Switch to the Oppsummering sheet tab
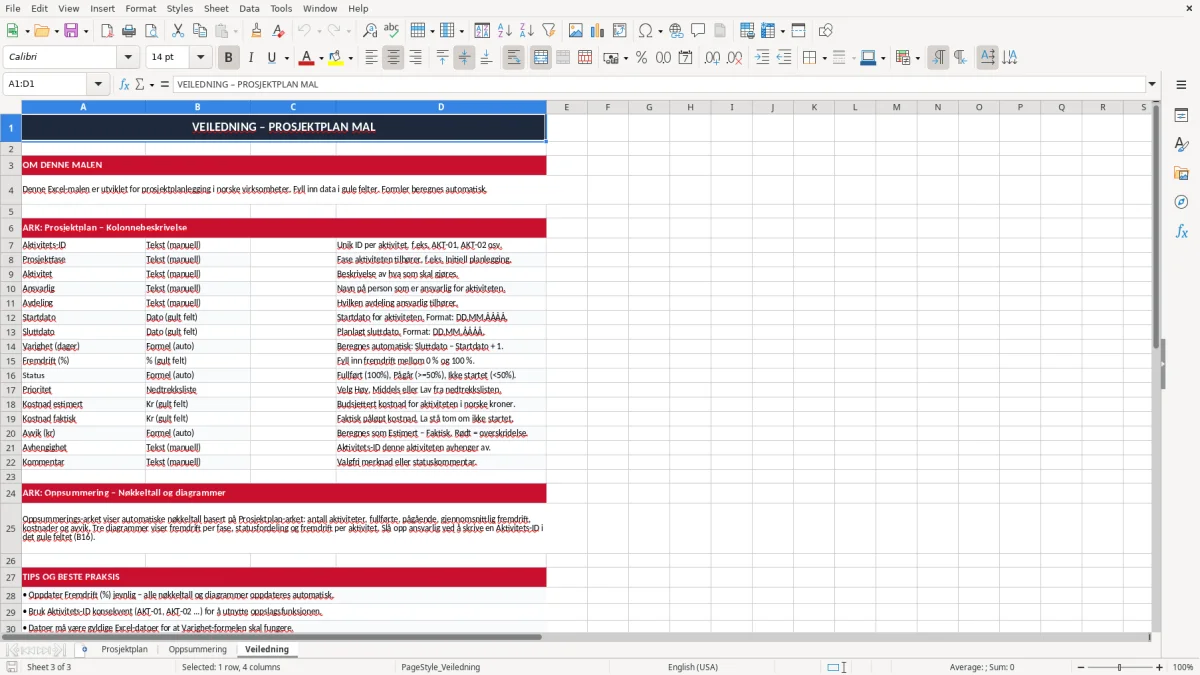Screen dimensions: 1200x675 point(197,649)
